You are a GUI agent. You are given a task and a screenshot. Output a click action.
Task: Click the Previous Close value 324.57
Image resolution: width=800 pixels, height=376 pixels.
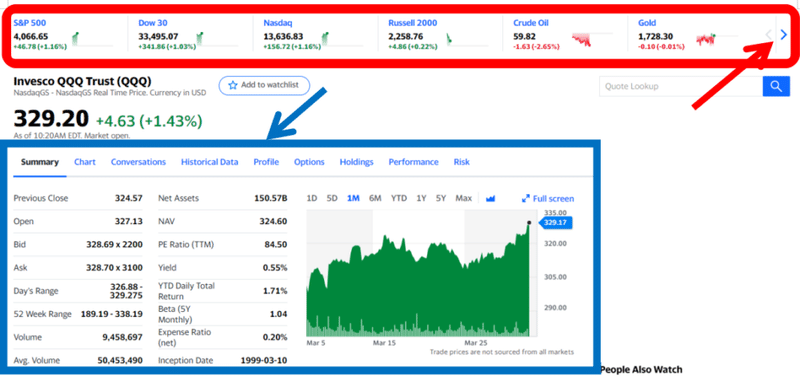(x=129, y=198)
